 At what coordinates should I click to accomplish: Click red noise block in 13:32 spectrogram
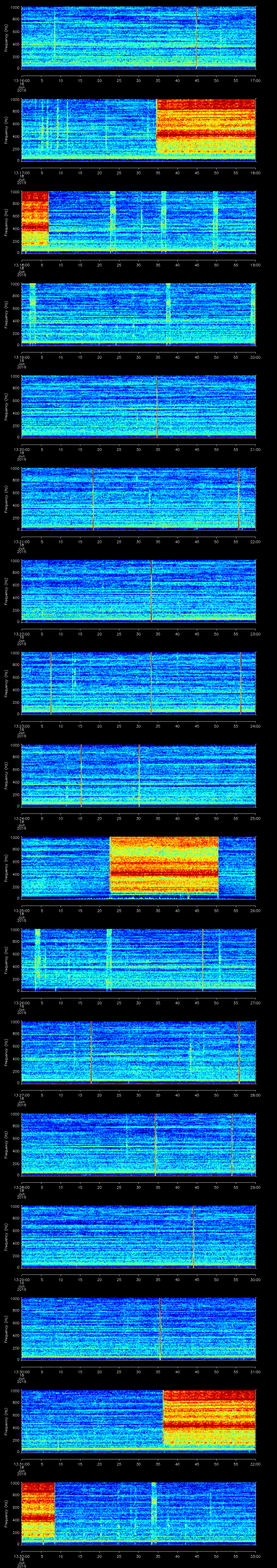click(x=38, y=1510)
